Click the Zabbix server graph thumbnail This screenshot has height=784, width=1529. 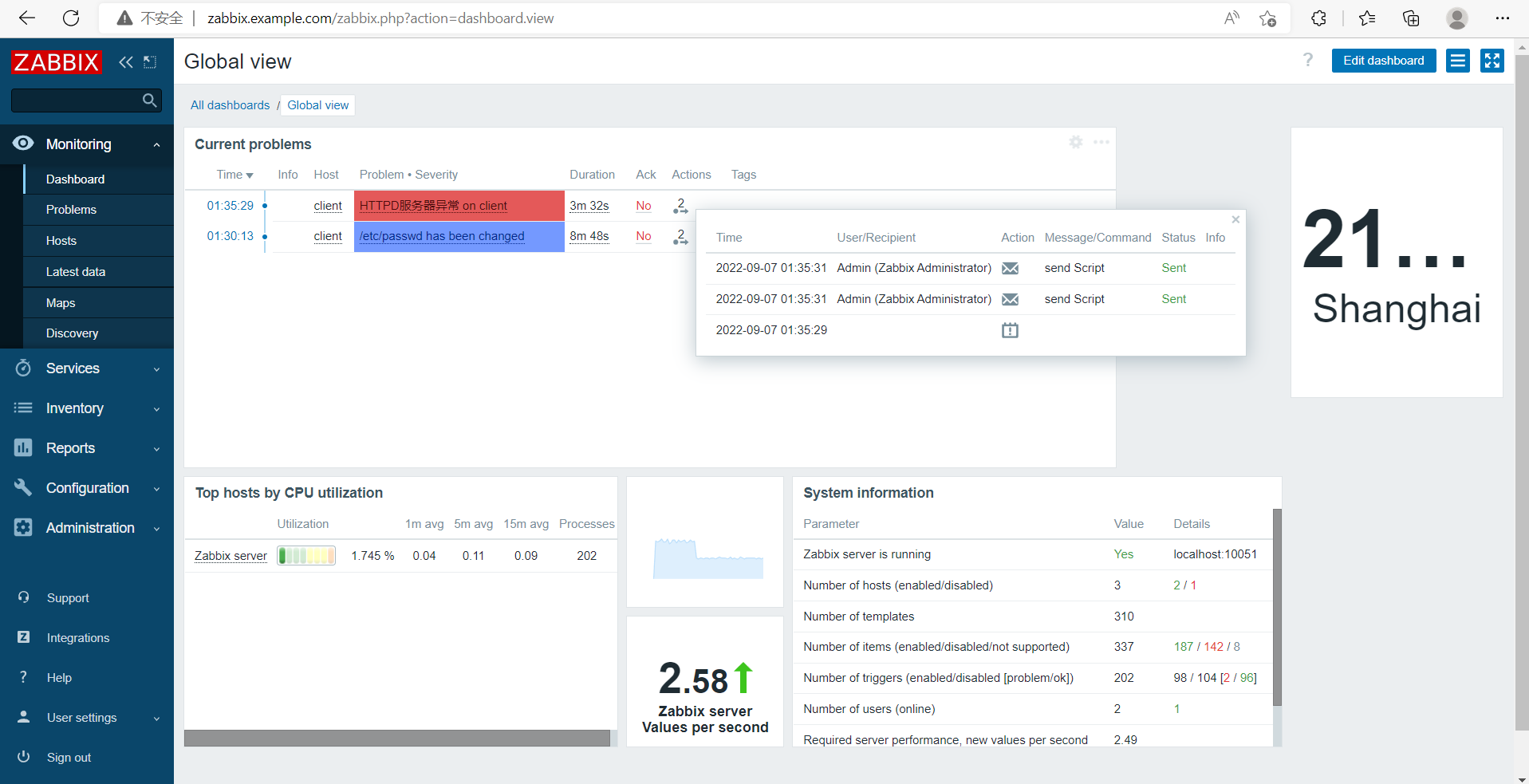708,557
